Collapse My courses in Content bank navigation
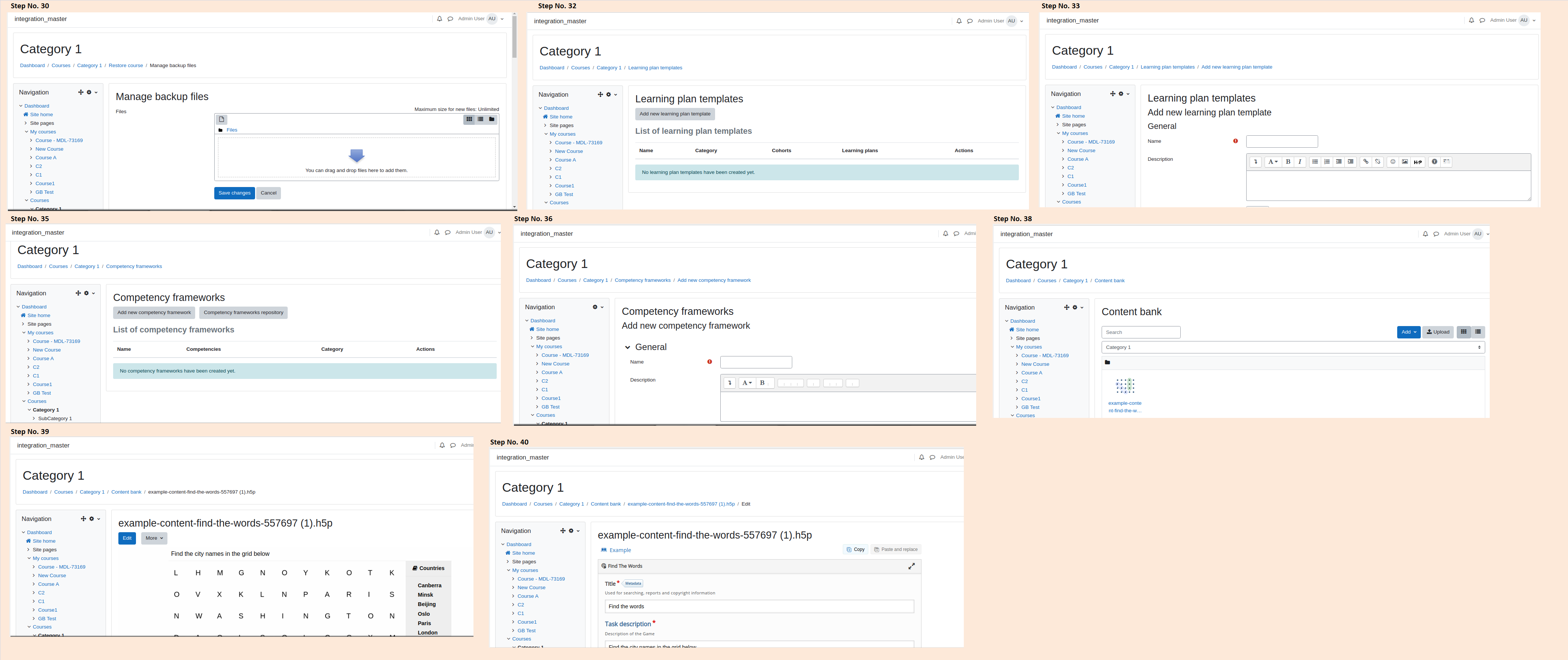The height and width of the screenshot is (660, 1568). [x=1013, y=347]
